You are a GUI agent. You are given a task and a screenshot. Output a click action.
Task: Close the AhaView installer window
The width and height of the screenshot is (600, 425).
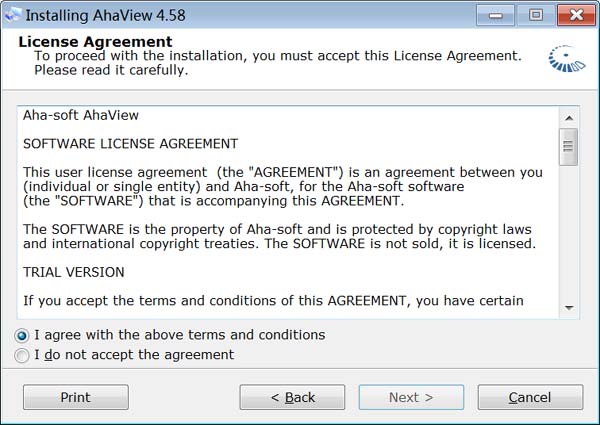(x=576, y=15)
